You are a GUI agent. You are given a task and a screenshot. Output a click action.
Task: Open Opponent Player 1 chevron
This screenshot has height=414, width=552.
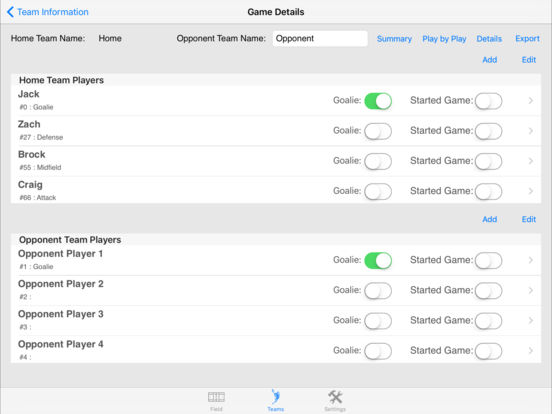tap(531, 260)
